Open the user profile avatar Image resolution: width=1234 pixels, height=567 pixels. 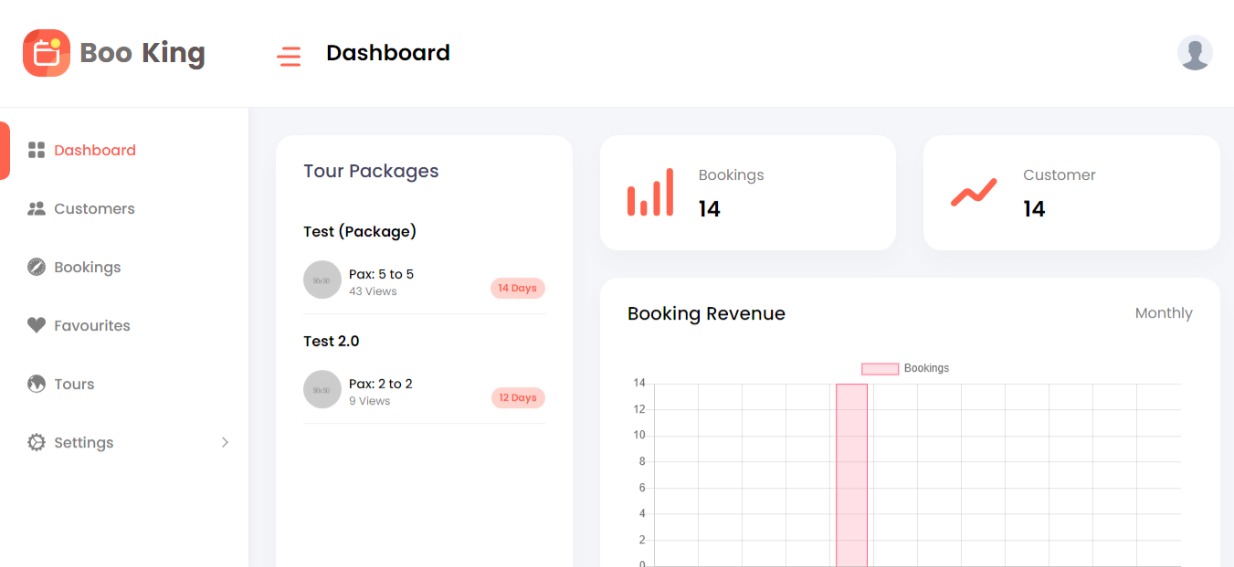pyautogui.click(x=1194, y=53)
